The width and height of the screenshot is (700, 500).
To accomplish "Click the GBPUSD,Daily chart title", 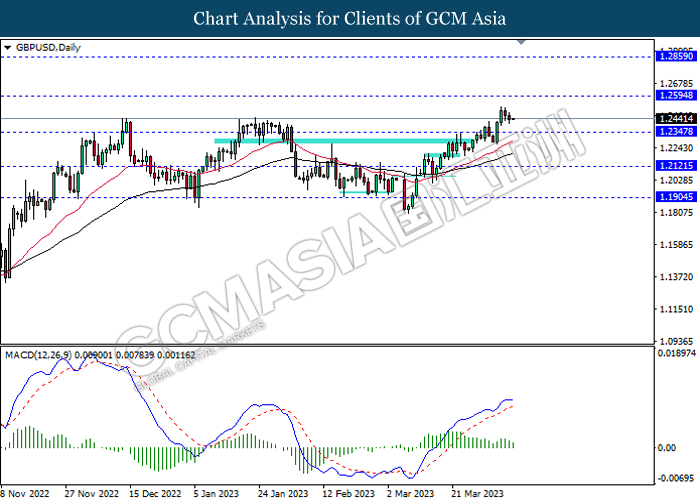I will click(48, 48).
